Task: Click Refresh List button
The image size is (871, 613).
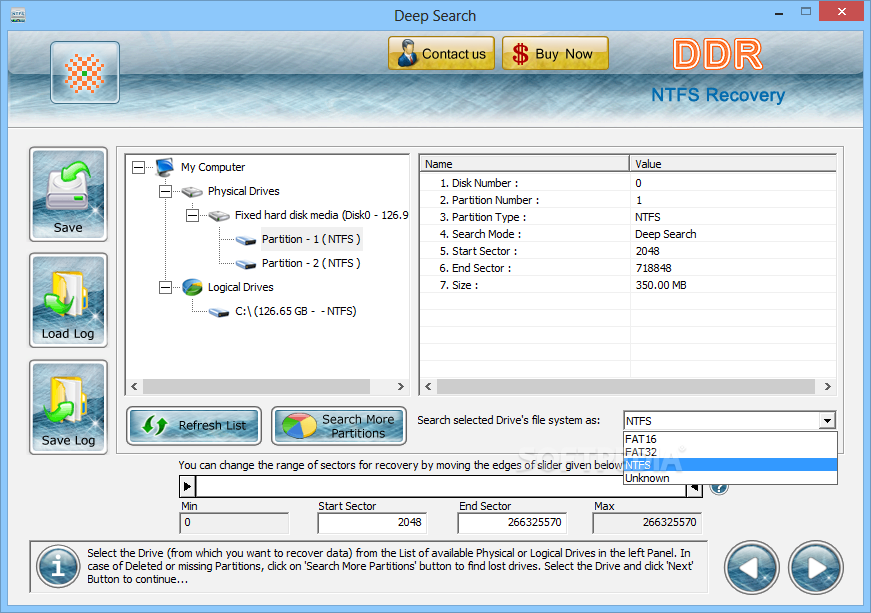Action: click(194, 426)
